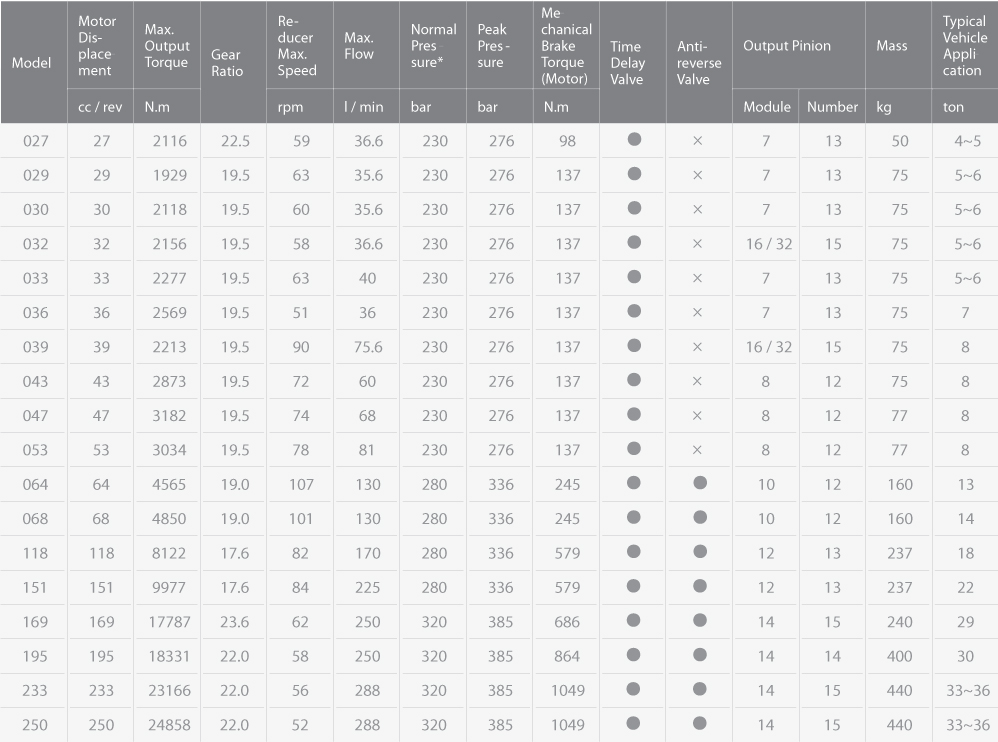Click the 24858 output torque value
This screenshot has width=998, height=742.
pos(169,725)
